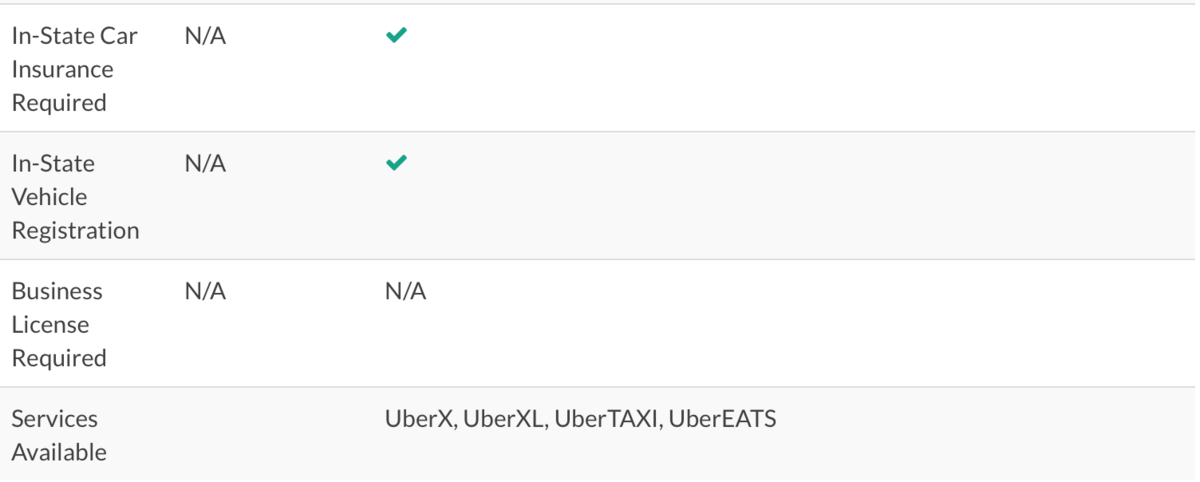Click the word Available in last row
The width and height of the screenshot is (1200, 482).
pyautogui.click(x=59, y=452)
